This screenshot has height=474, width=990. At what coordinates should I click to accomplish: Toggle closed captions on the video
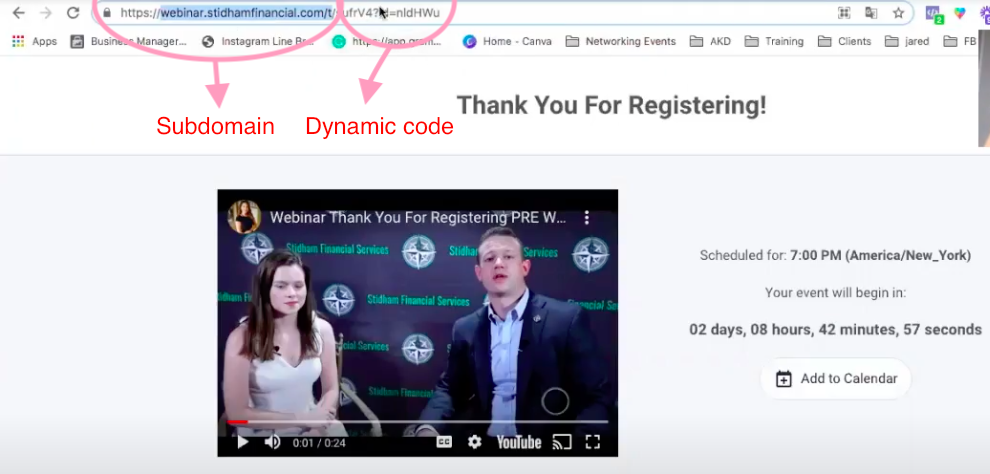pos(444,442)
